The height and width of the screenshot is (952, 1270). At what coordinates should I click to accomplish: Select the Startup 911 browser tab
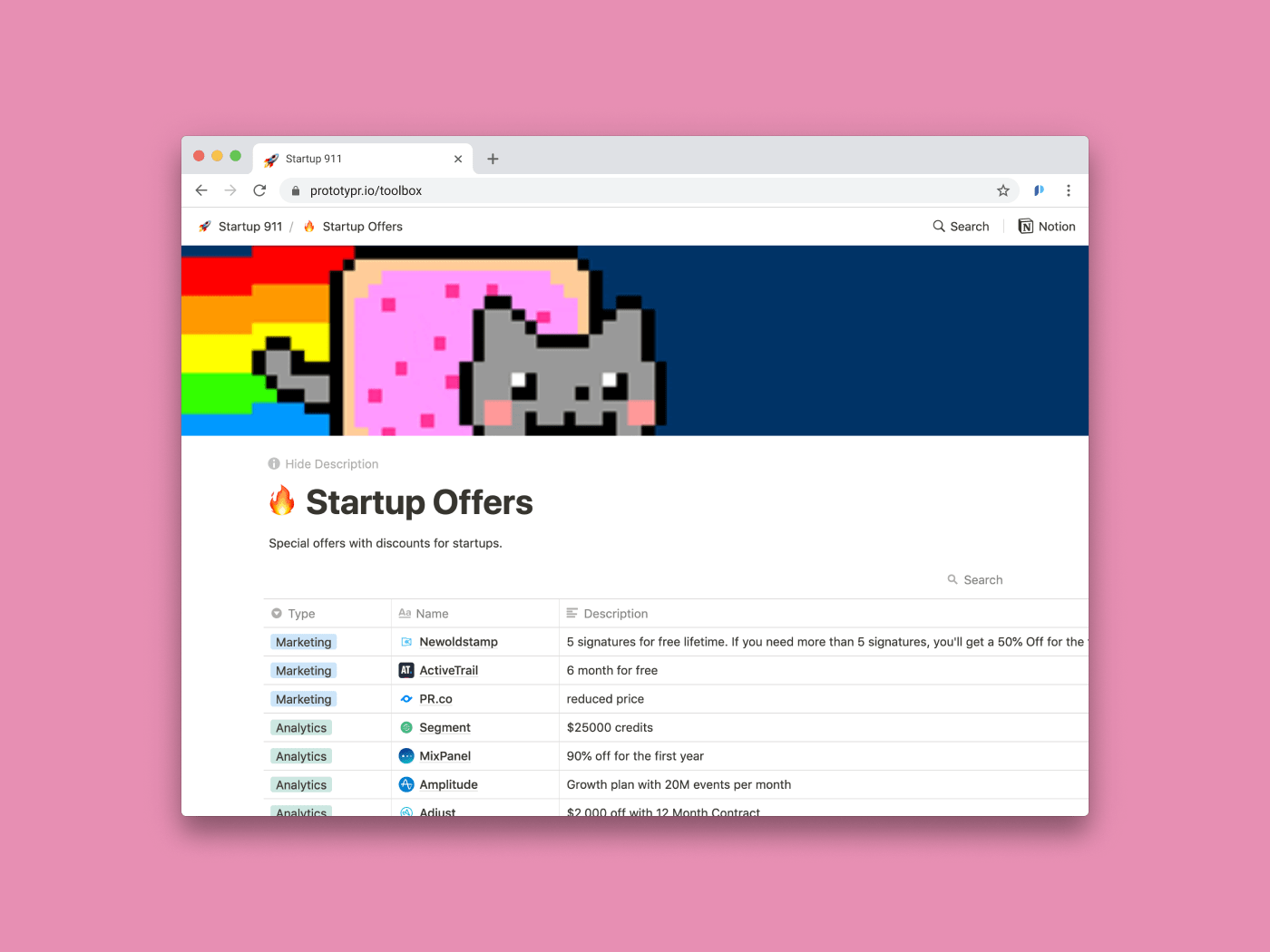(x=363, y=159)
